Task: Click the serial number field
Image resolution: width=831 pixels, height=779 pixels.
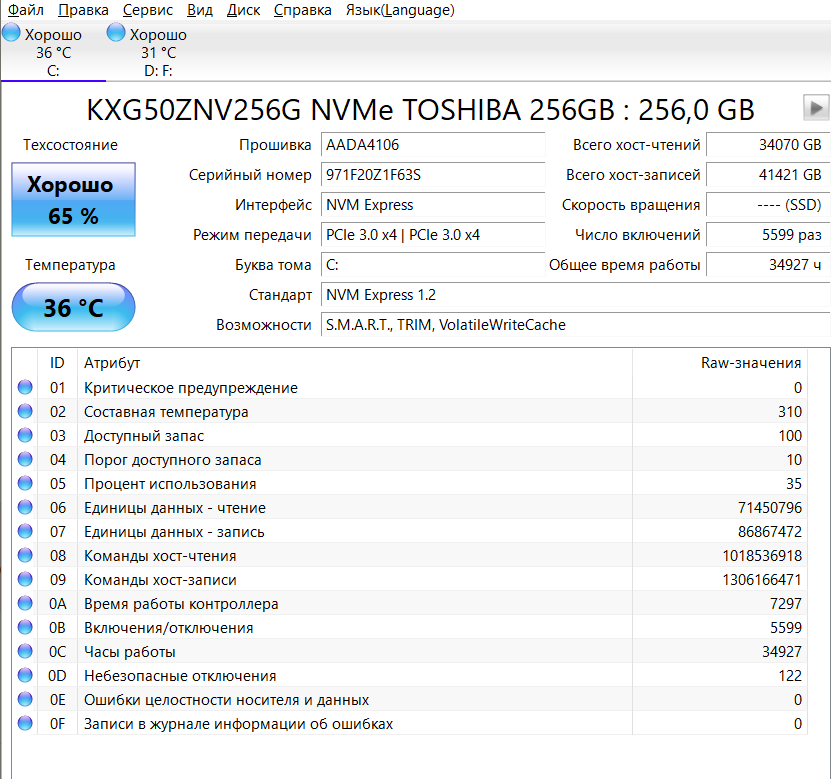Action: [432, 175]
